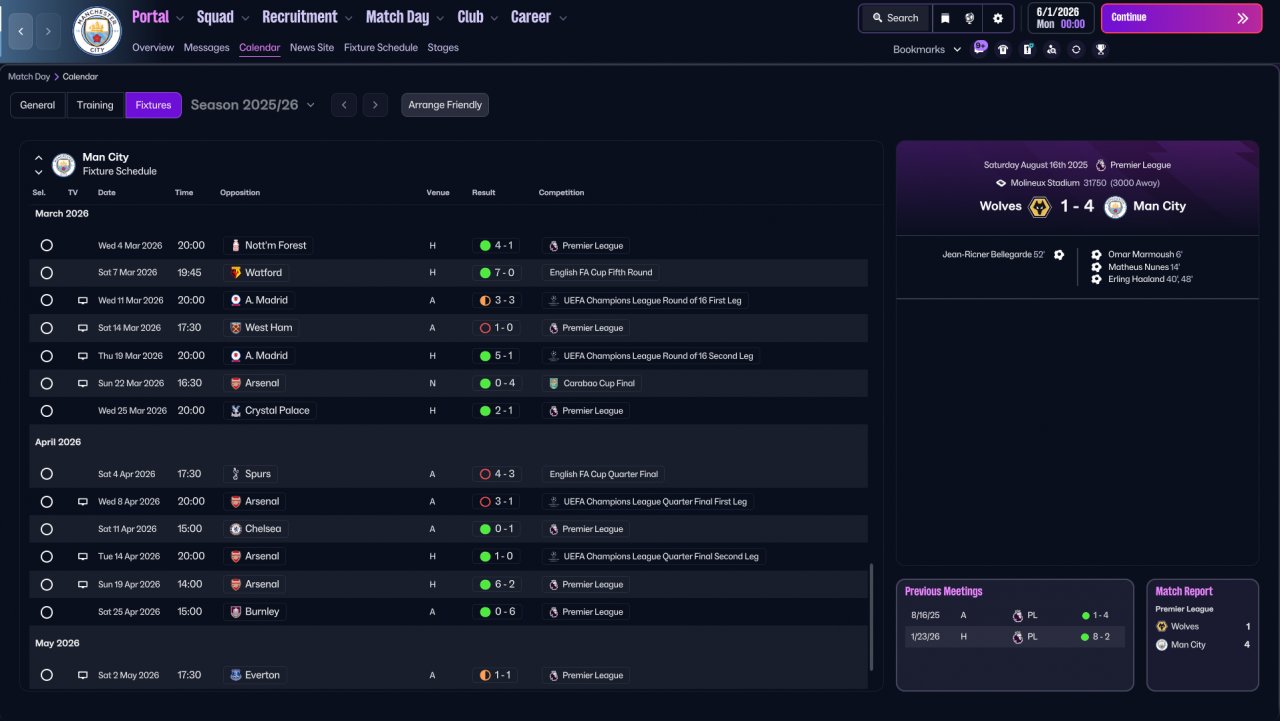
Task: Select the Everton fixture radio button
Action: click(46, 675)
